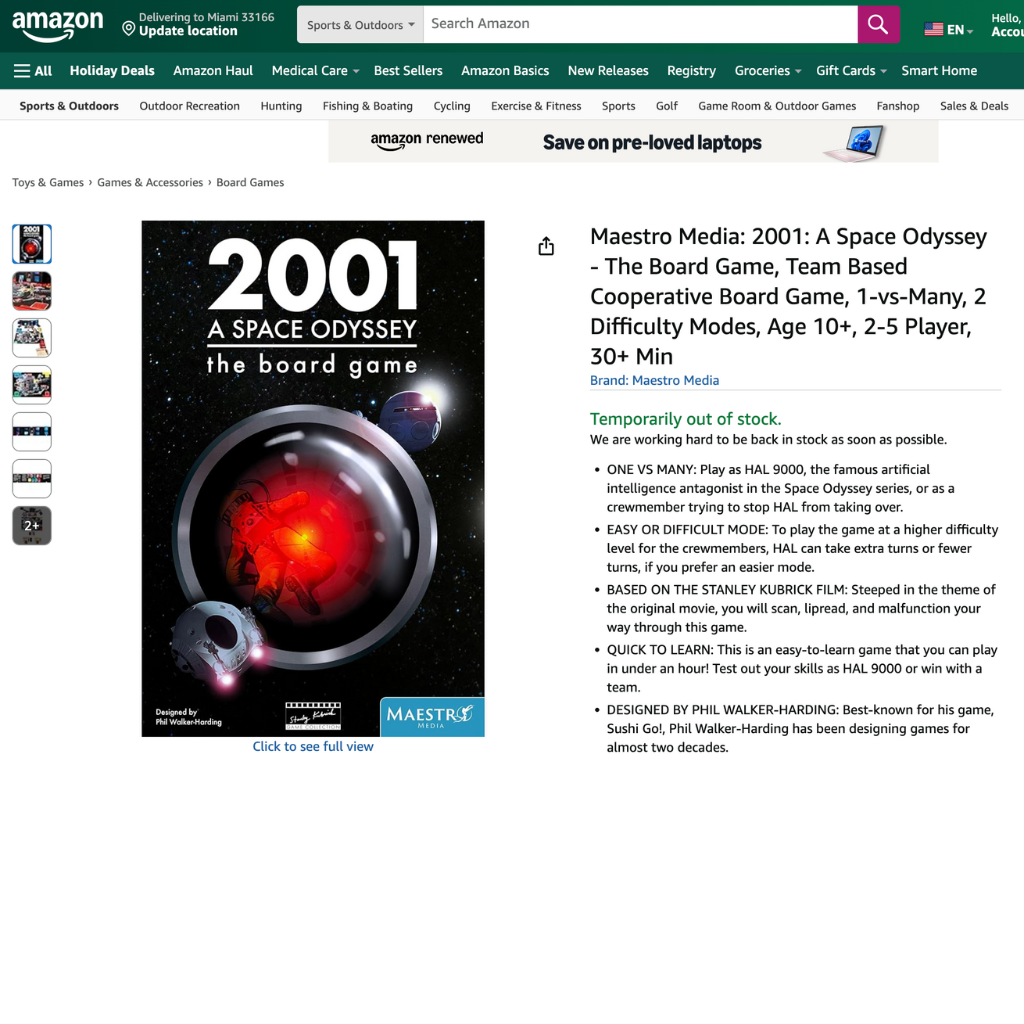Click the magnifying glass search button
The height and width of the screenshot is (1024, 1024).
pos(878,25)
